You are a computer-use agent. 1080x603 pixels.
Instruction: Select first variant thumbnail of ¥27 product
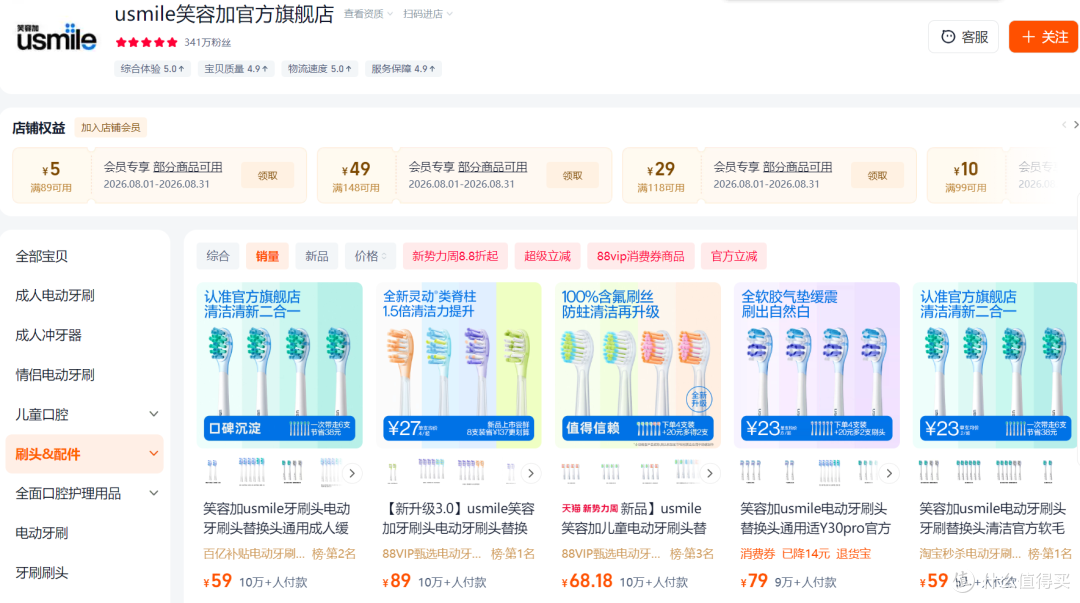coord(392,472)
